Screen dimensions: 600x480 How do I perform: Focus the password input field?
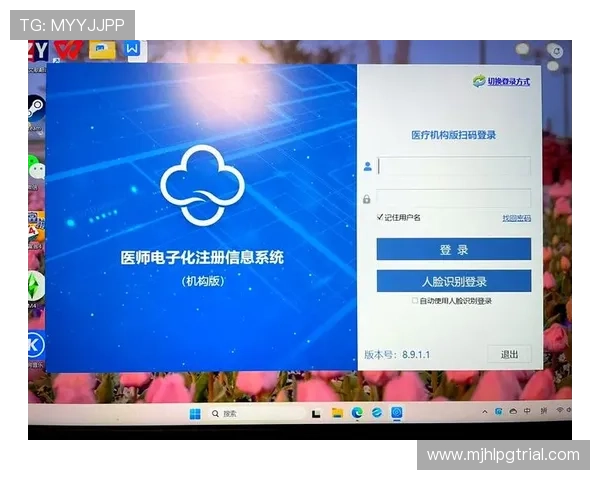[x=454, y=198]
